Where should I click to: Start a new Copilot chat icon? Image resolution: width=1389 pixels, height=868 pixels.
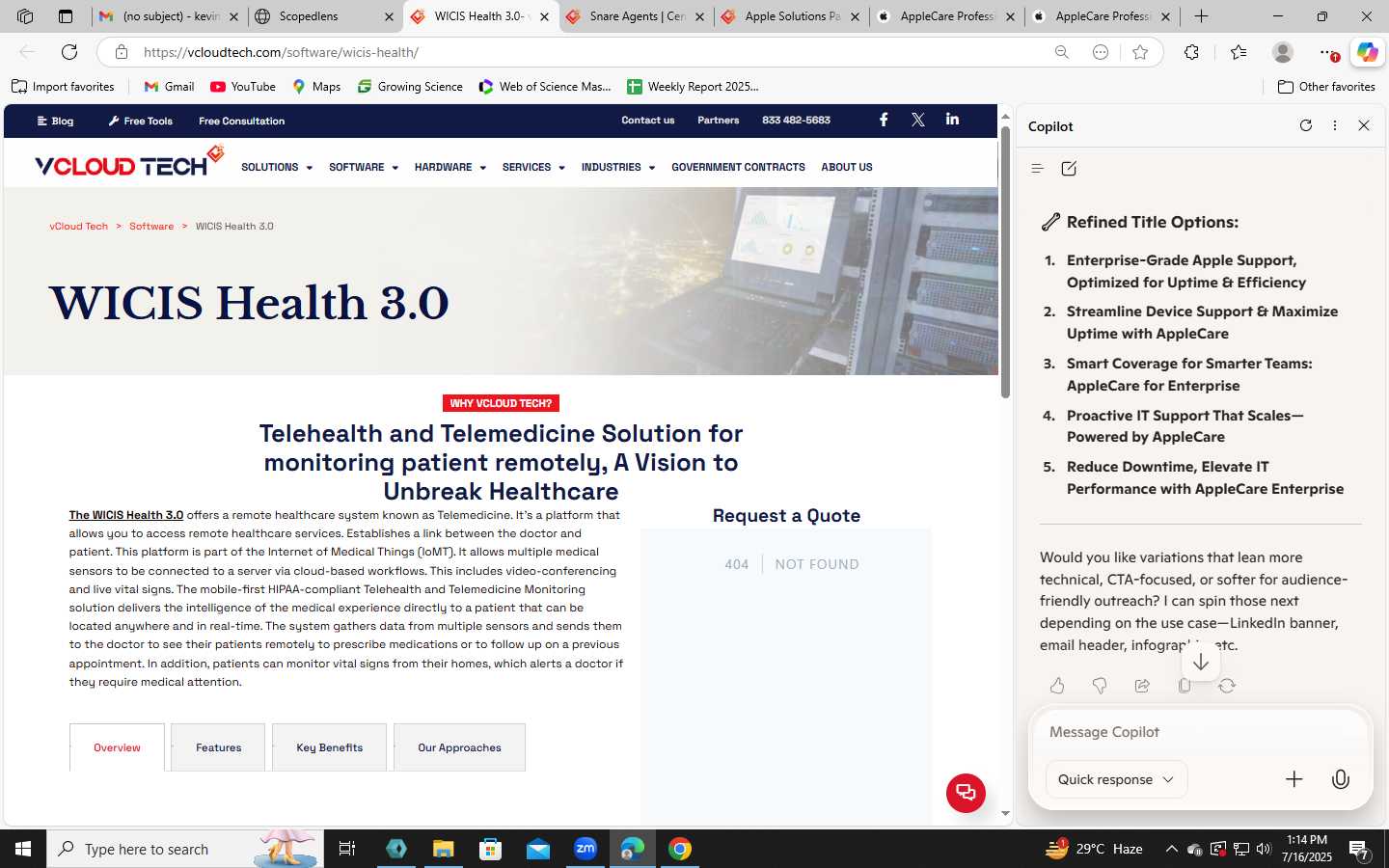coord(1069,168)
